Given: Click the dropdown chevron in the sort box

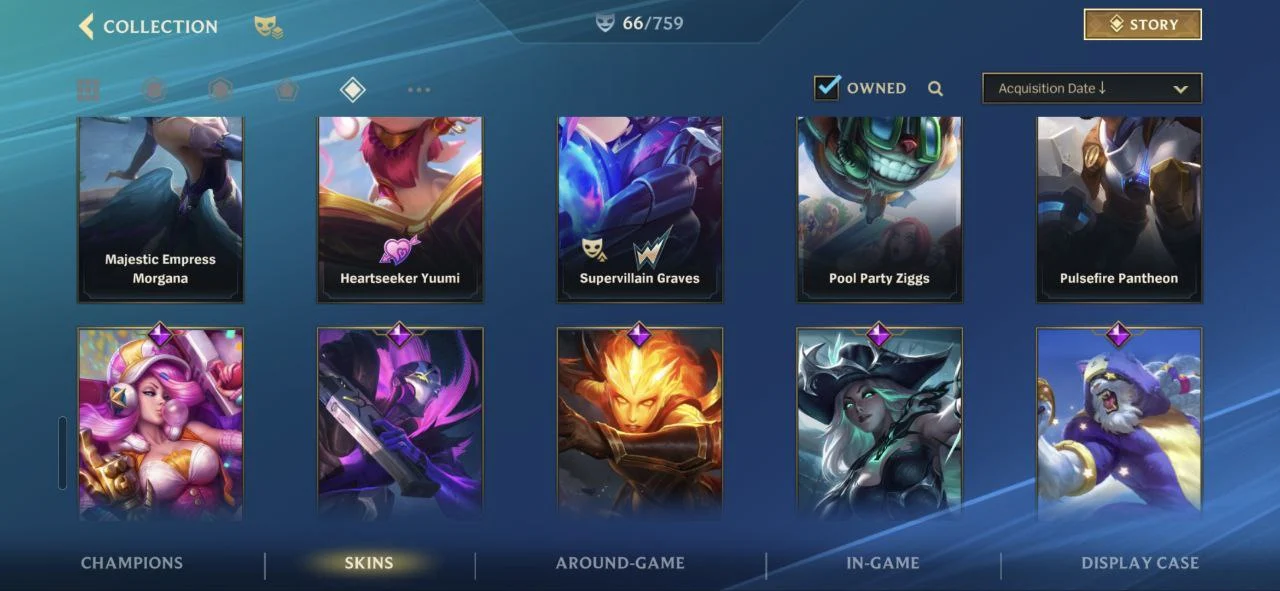Looking at the screenshot, I should 1180,89.
